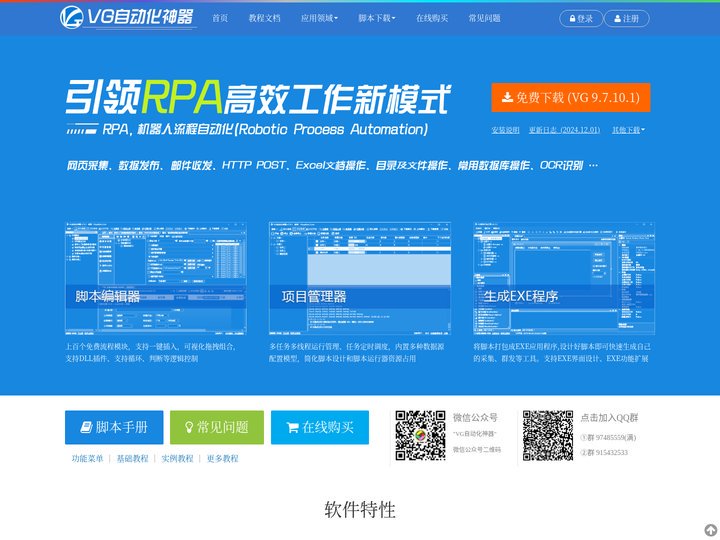The image size is (720, 540).
Task: Open the 安装说明 link
Action: [506, 130]
